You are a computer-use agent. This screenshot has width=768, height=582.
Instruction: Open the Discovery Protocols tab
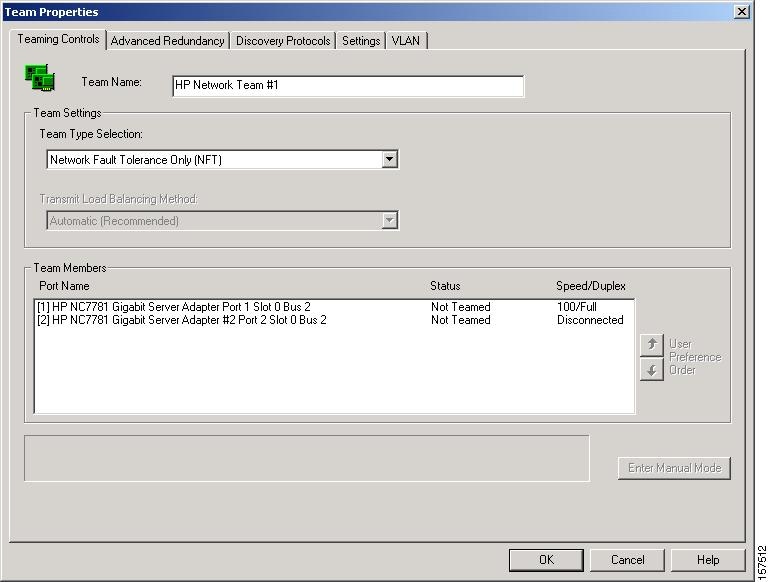[283, 41]
